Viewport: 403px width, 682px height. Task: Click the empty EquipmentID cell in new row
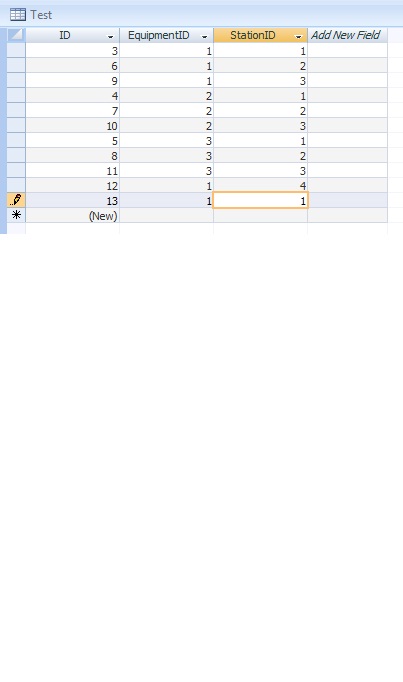coord(167,215)
